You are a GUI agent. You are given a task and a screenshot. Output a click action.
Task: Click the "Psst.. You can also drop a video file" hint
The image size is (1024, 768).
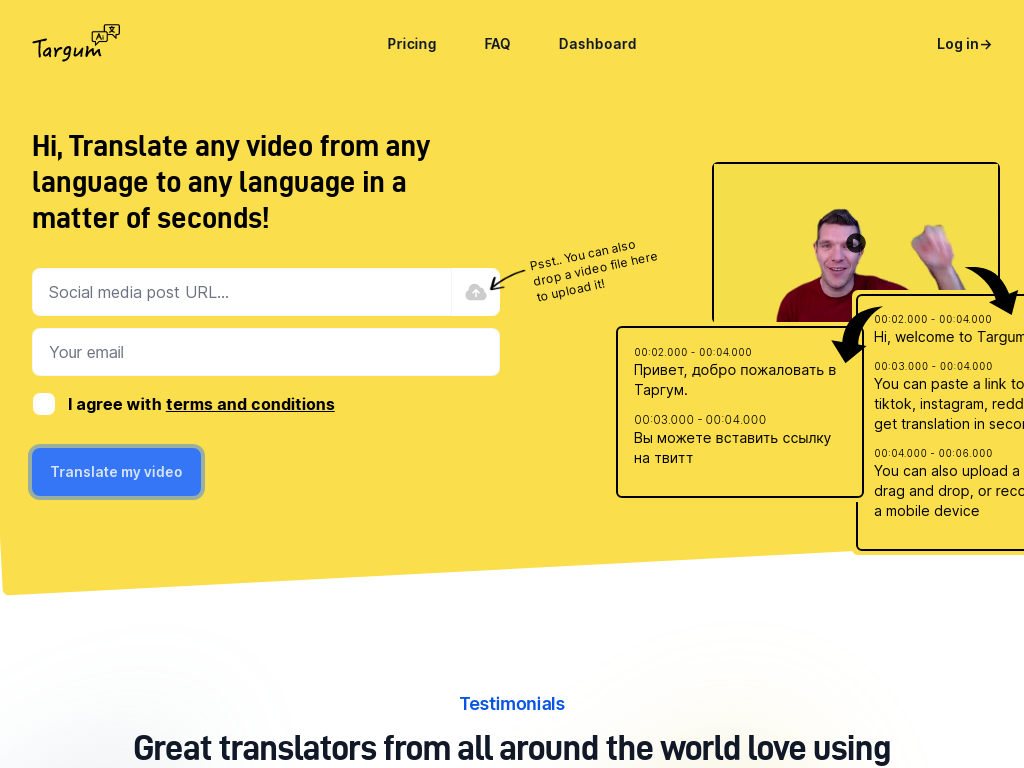pyautogui.click(x=593, y=271)
